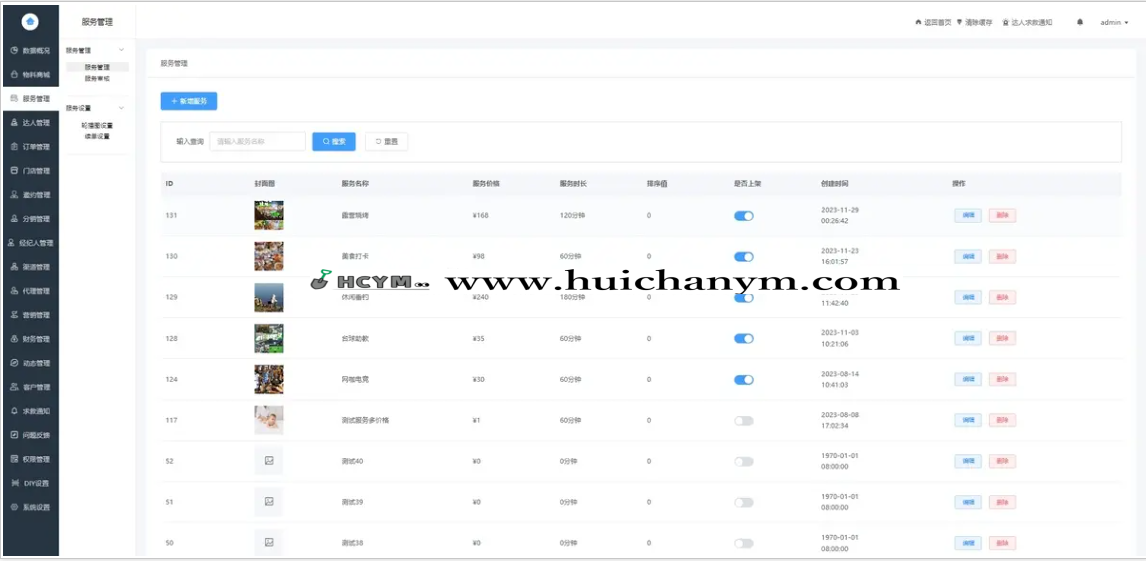Toggle 是否上架 switch for ID 124
Viewport: 1146px width, 561px height.
743,380
